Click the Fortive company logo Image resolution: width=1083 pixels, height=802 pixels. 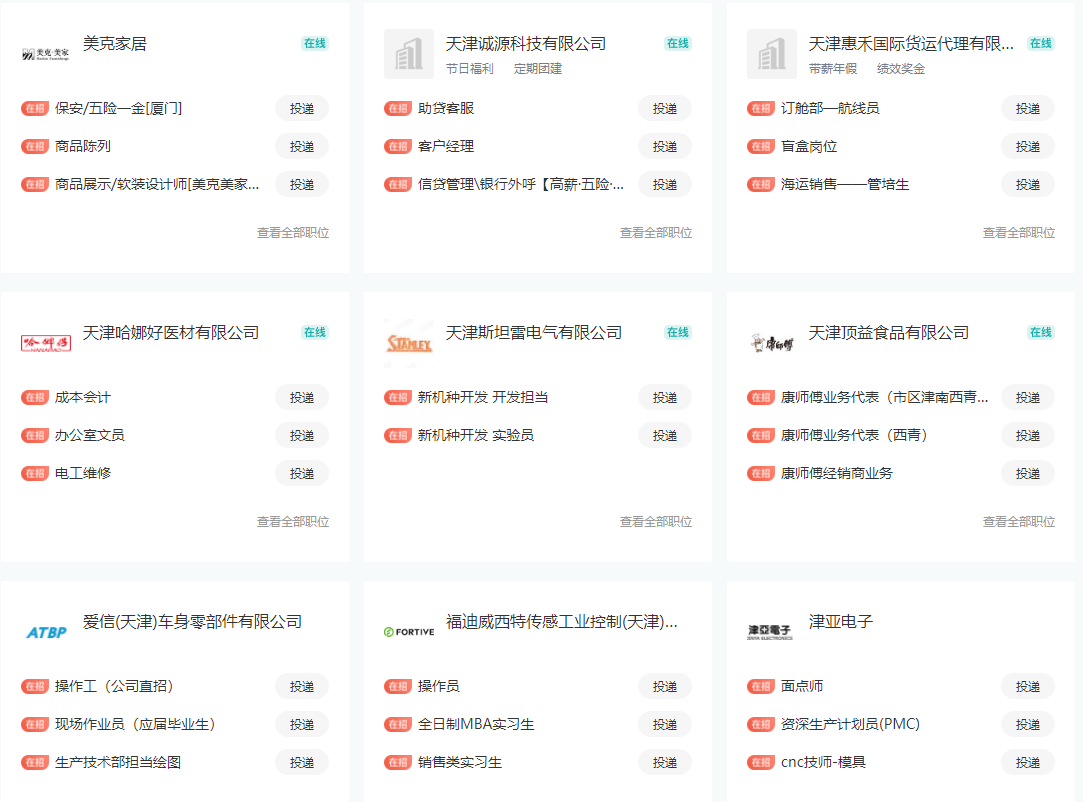pos(409,632)
